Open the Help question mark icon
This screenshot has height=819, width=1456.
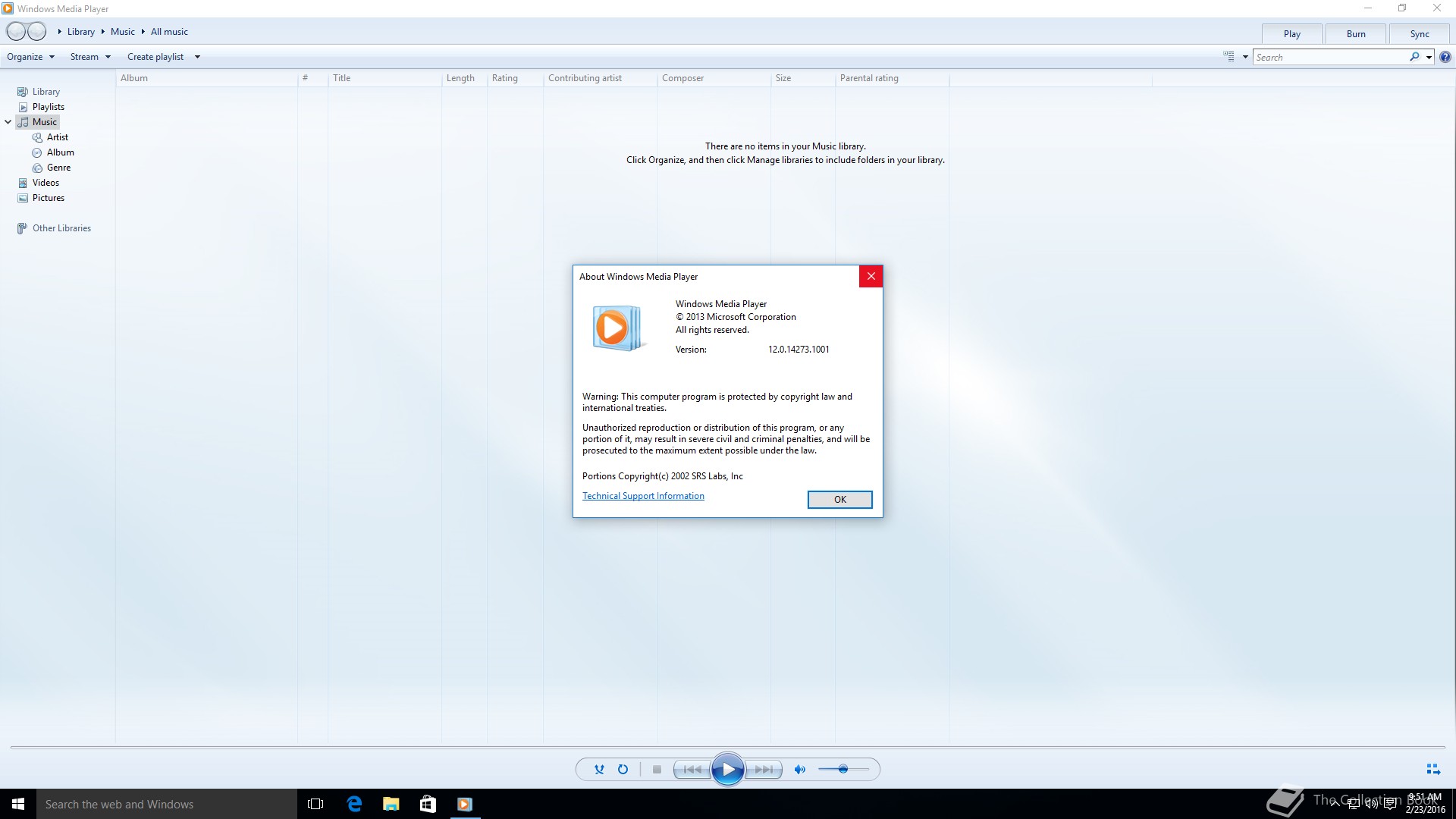point(1445,57)
